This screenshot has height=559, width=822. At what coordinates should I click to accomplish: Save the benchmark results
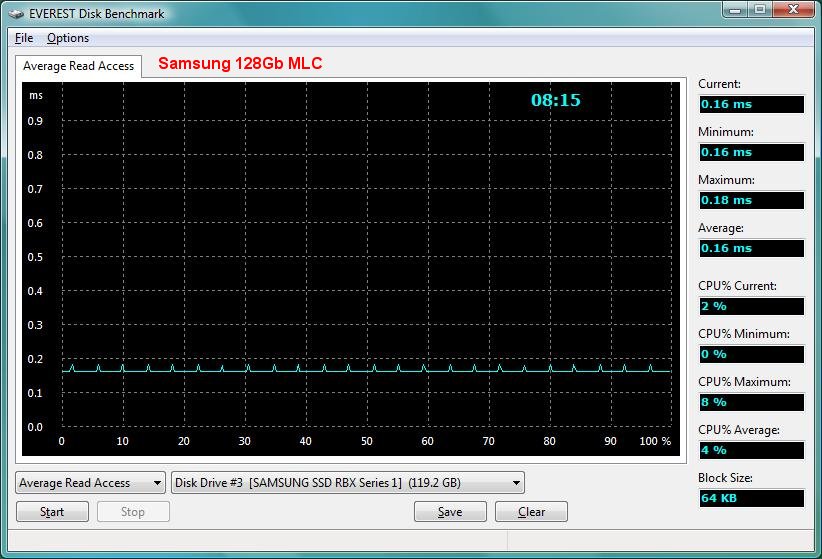point(450,512)
